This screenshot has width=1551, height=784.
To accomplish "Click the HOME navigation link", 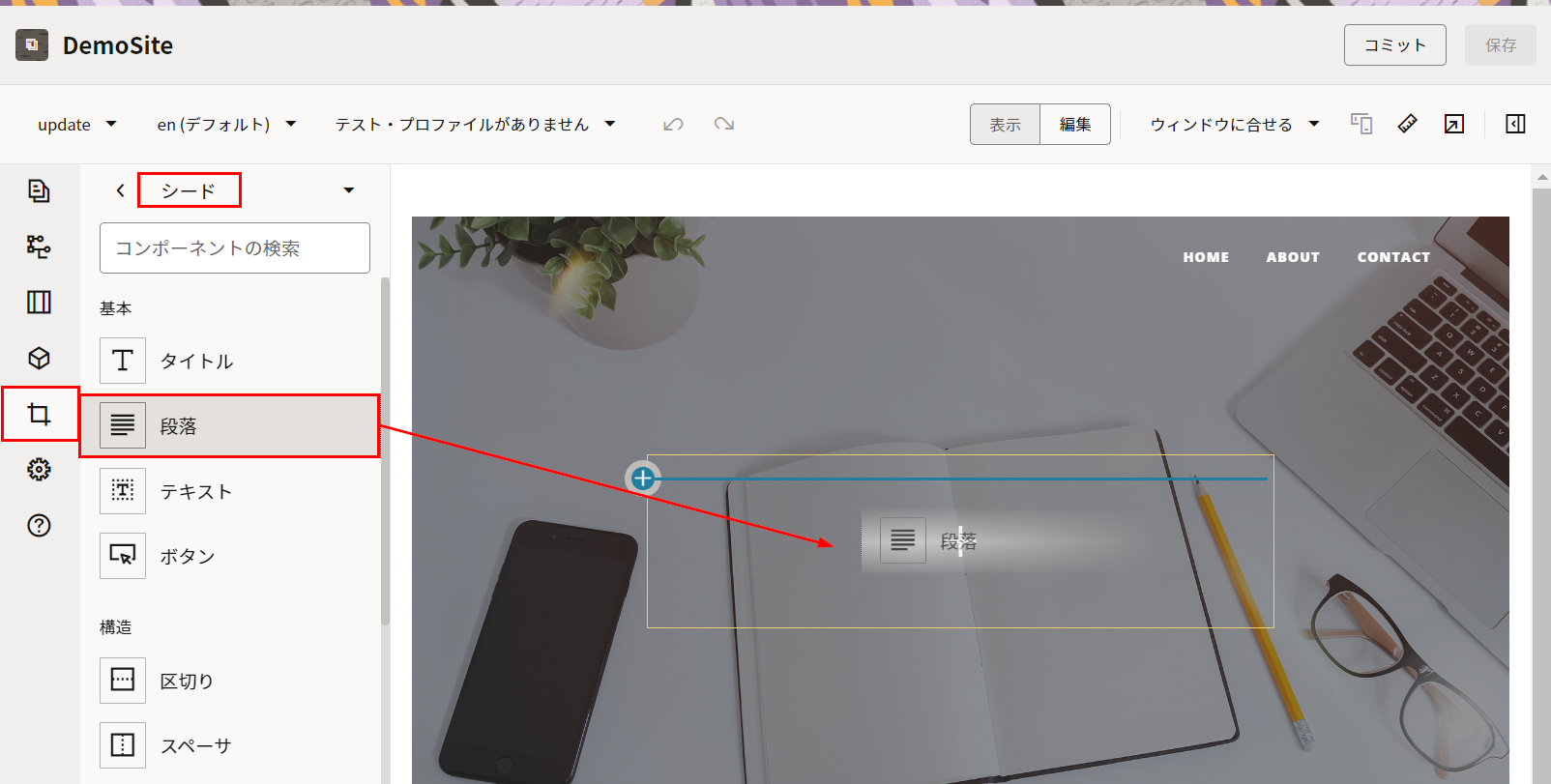I will point(1206,257).
